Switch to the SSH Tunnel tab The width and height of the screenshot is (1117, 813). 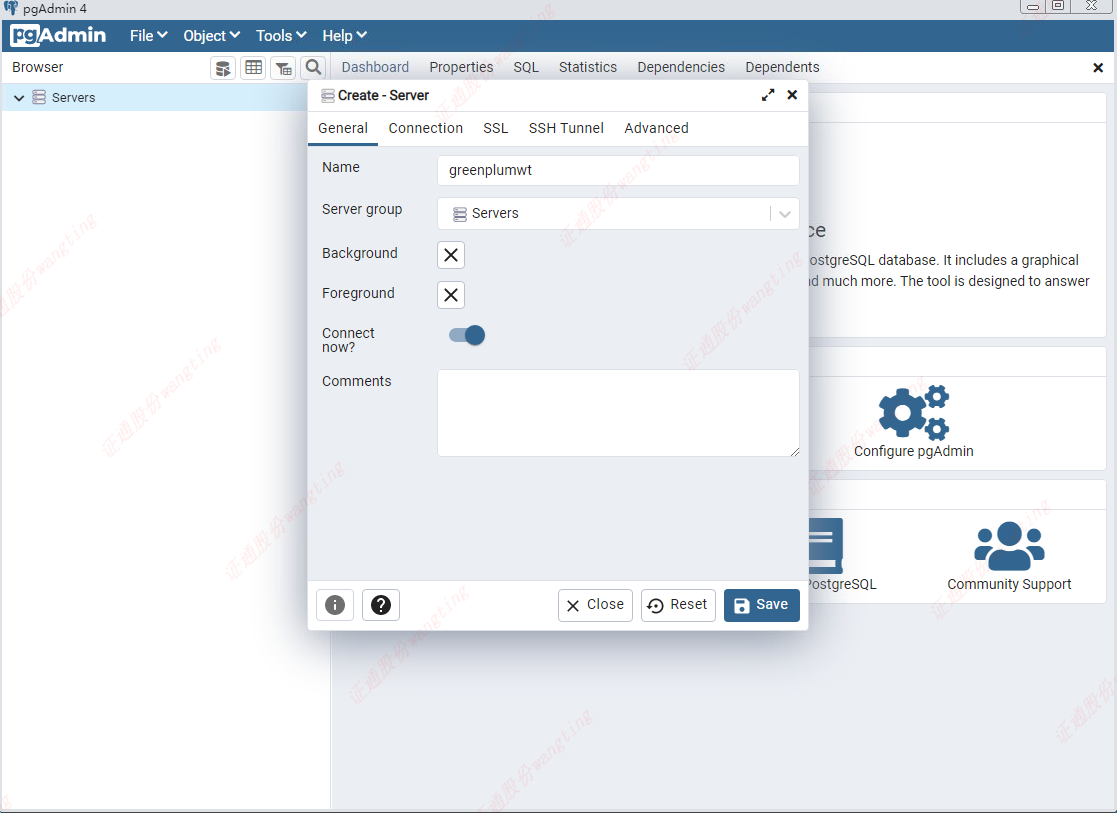(x=566, y=128)
